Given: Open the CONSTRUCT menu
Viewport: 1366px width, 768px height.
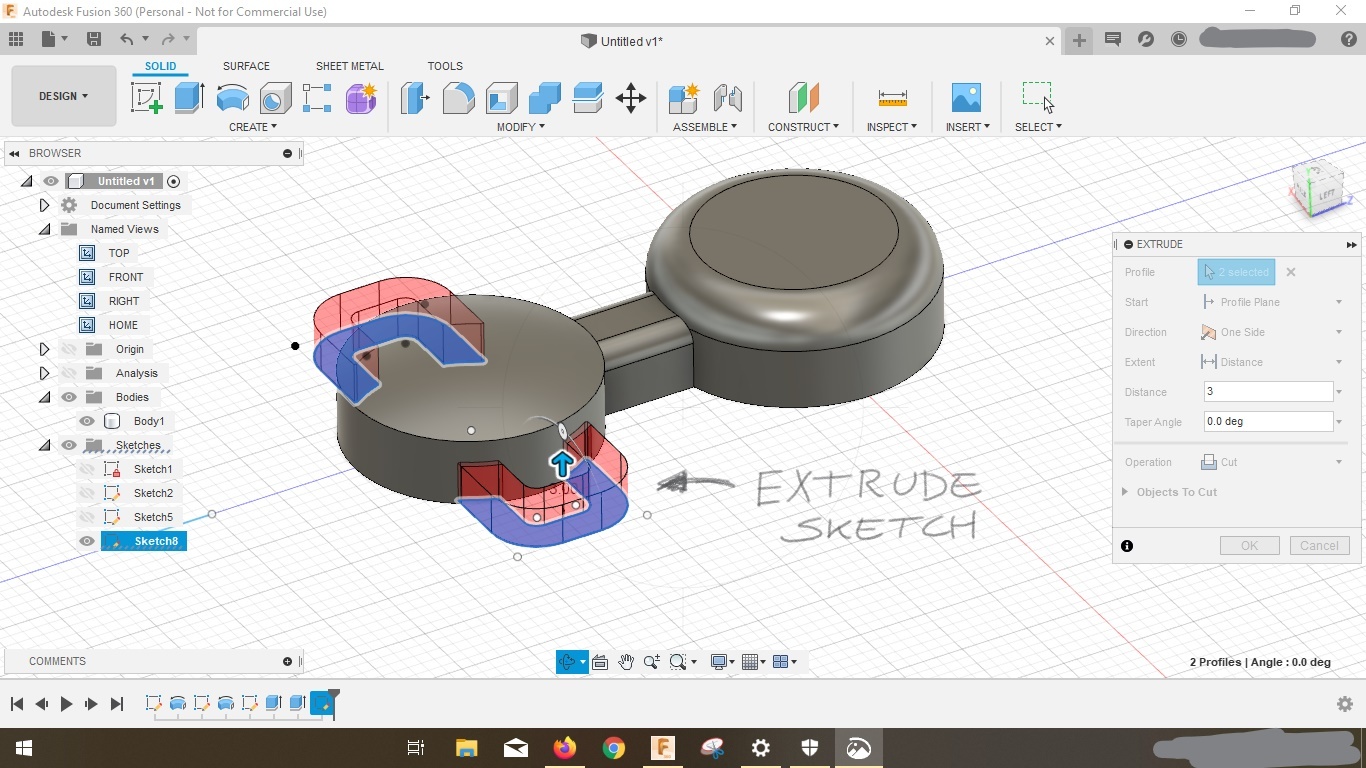Looking at the screenshot, I should [803, 127].
